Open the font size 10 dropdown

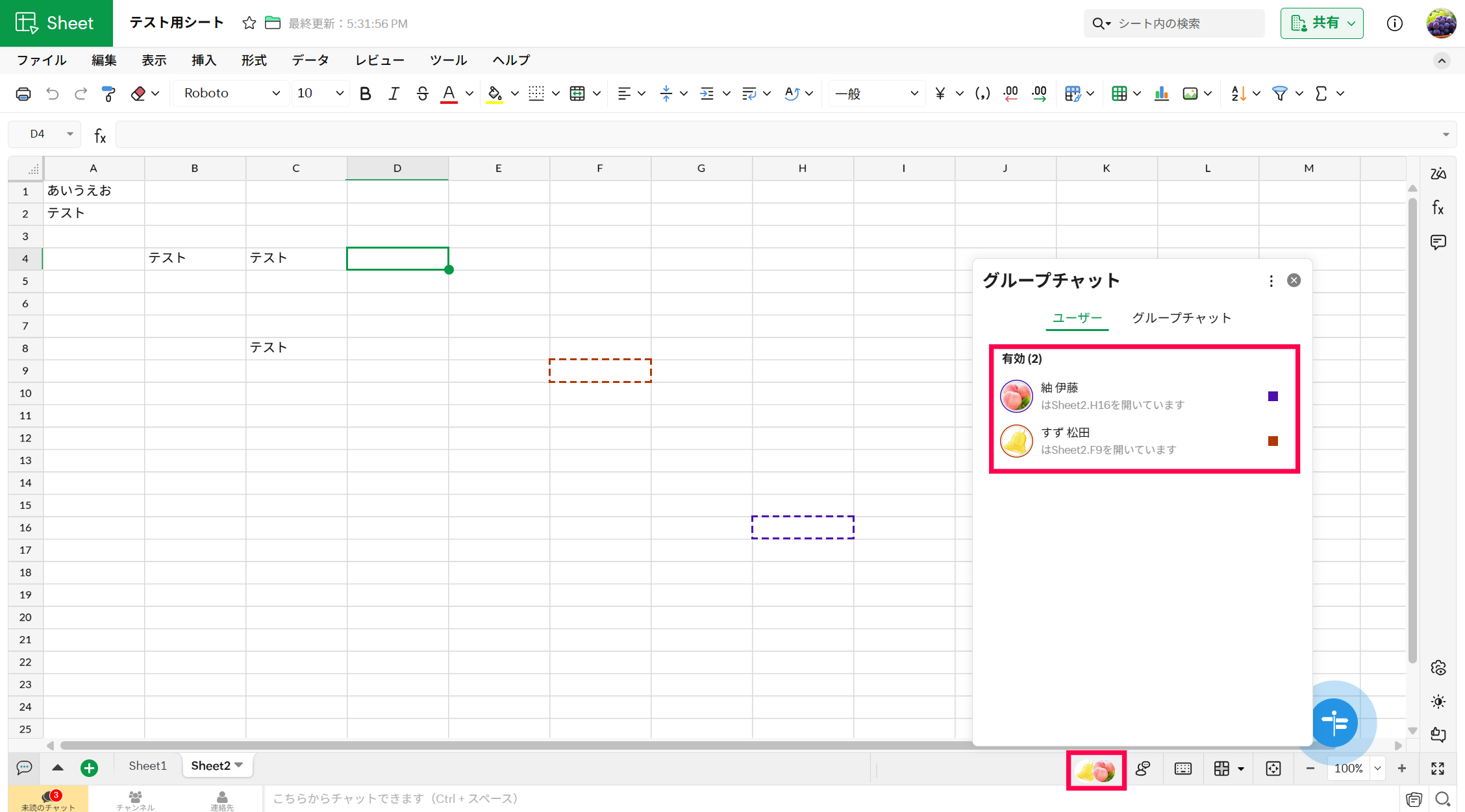click(x=320, y=93)
